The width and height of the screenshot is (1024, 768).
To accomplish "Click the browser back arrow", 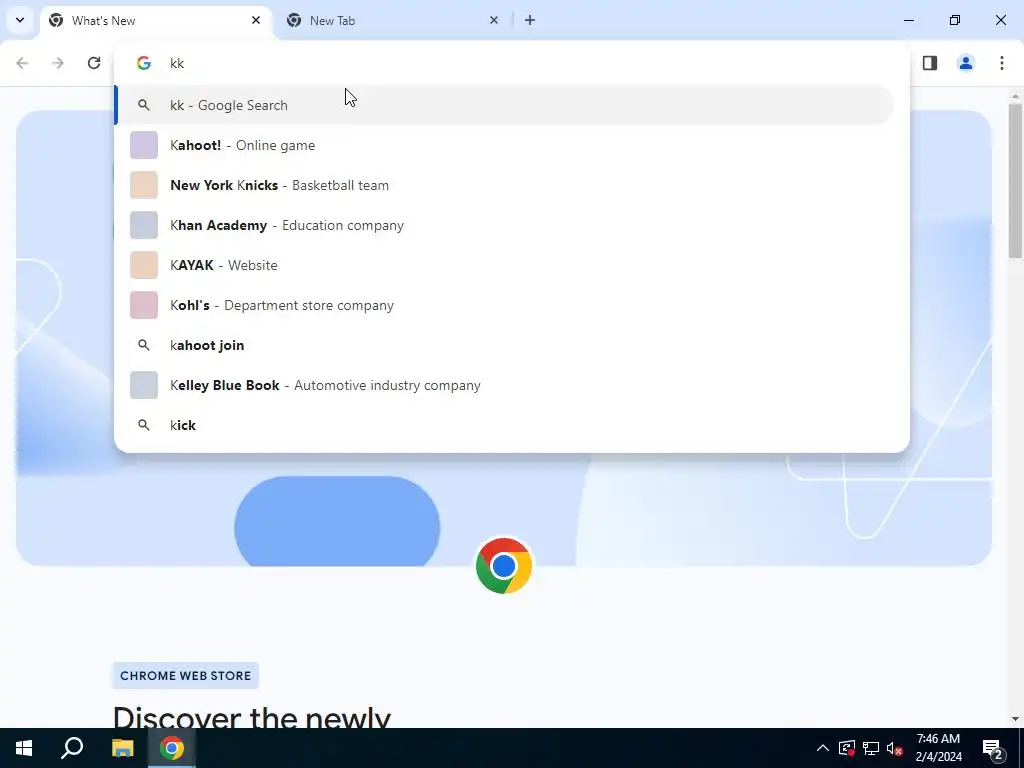I will click(22, 63).
